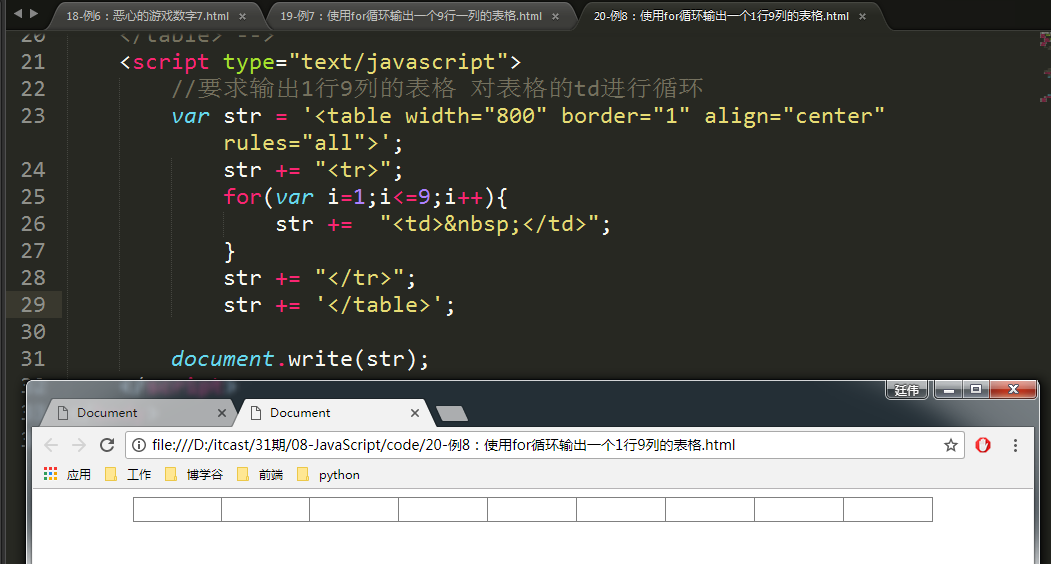Close the second Document browser tab
The height and width of the screenshot is (564, 1051).
coord(415,413)
